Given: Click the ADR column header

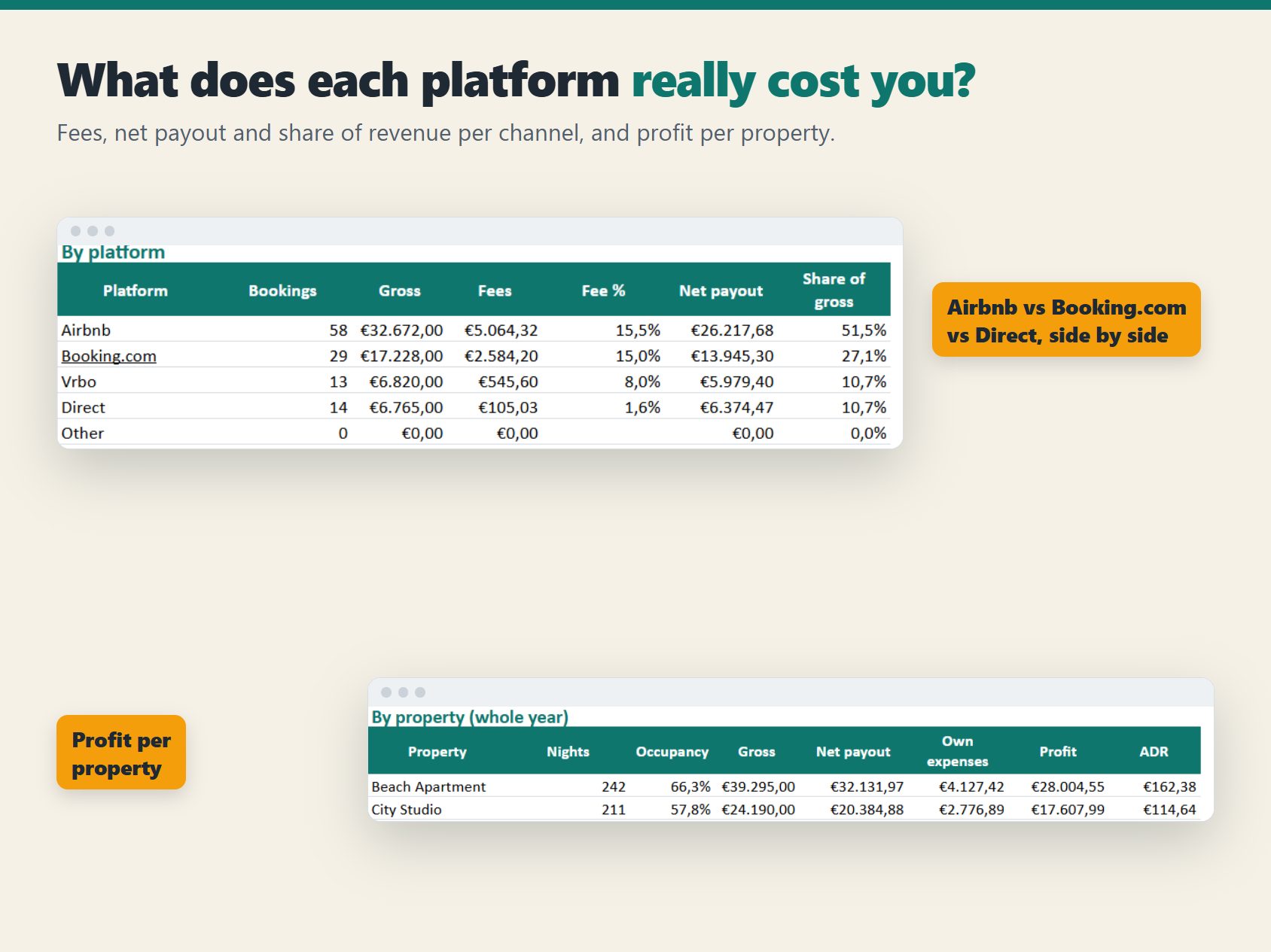Looking at the screenshot, I should pos(1154,751).
